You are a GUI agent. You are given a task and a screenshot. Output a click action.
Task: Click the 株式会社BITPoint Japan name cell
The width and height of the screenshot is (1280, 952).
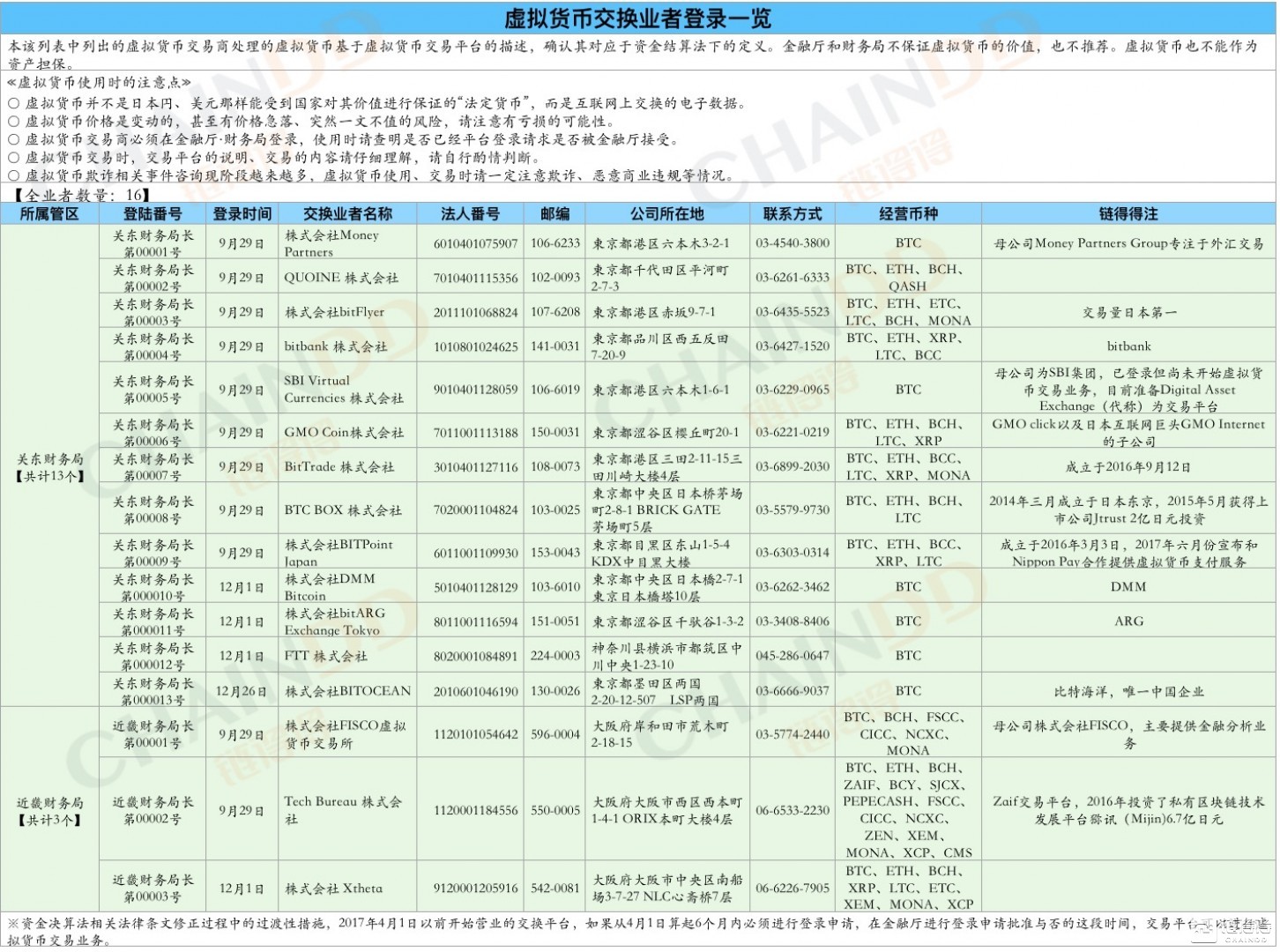pyautogui.click(x=347, y=553)
